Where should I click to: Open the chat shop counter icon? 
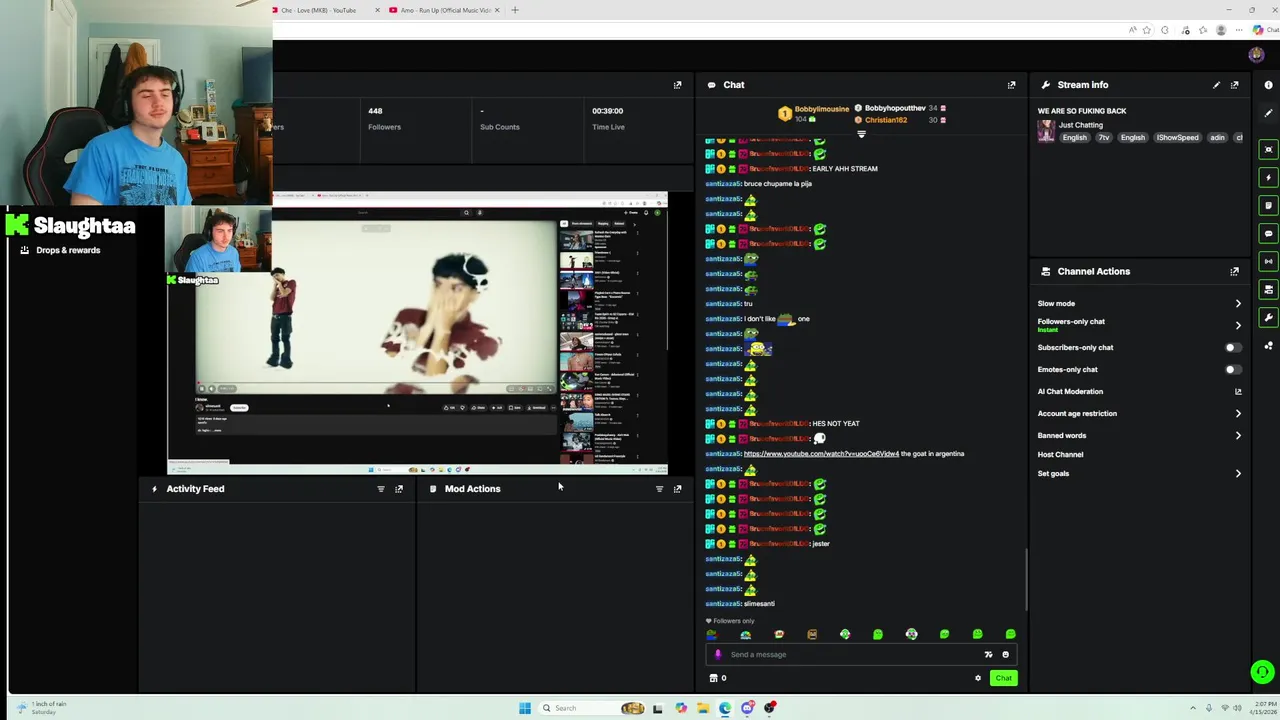point(717,678)
